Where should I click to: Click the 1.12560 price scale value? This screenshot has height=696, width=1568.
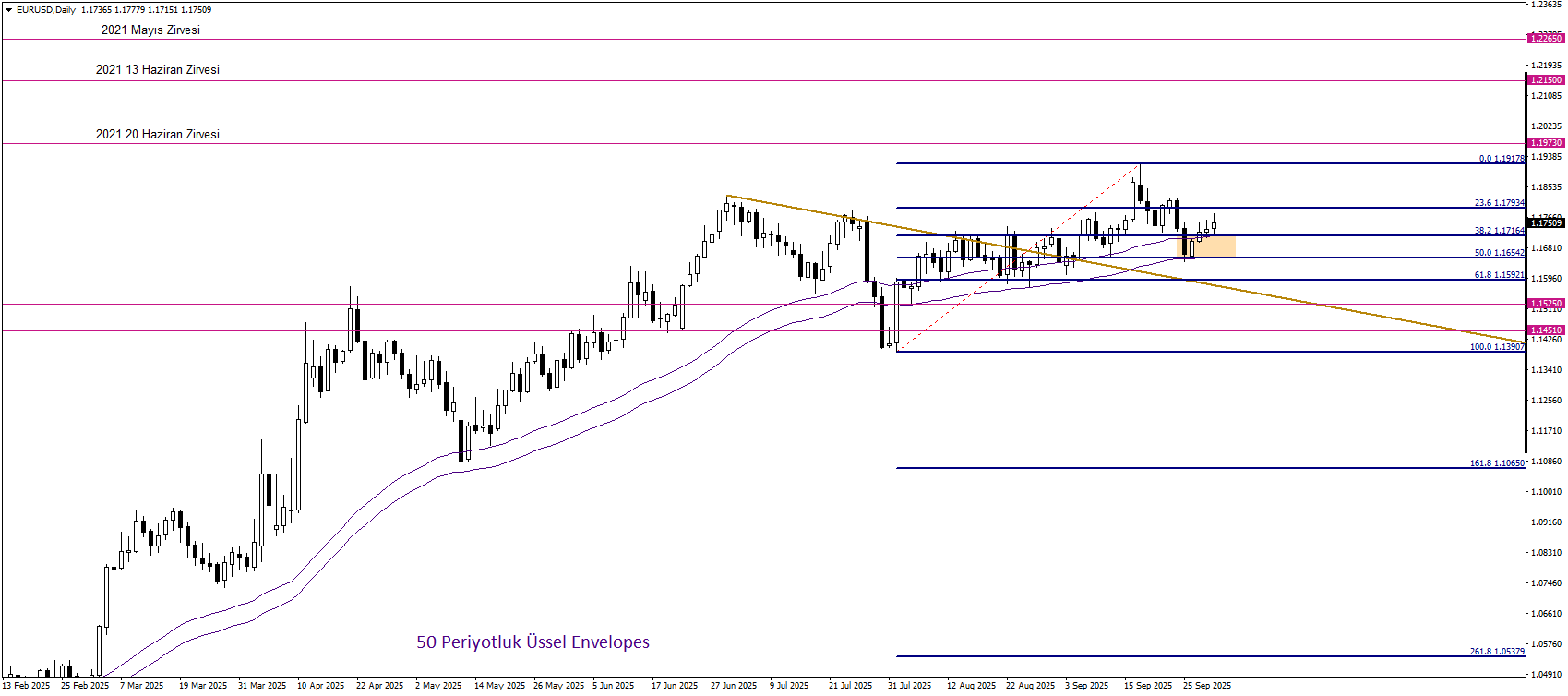(x=1546, y=401)
